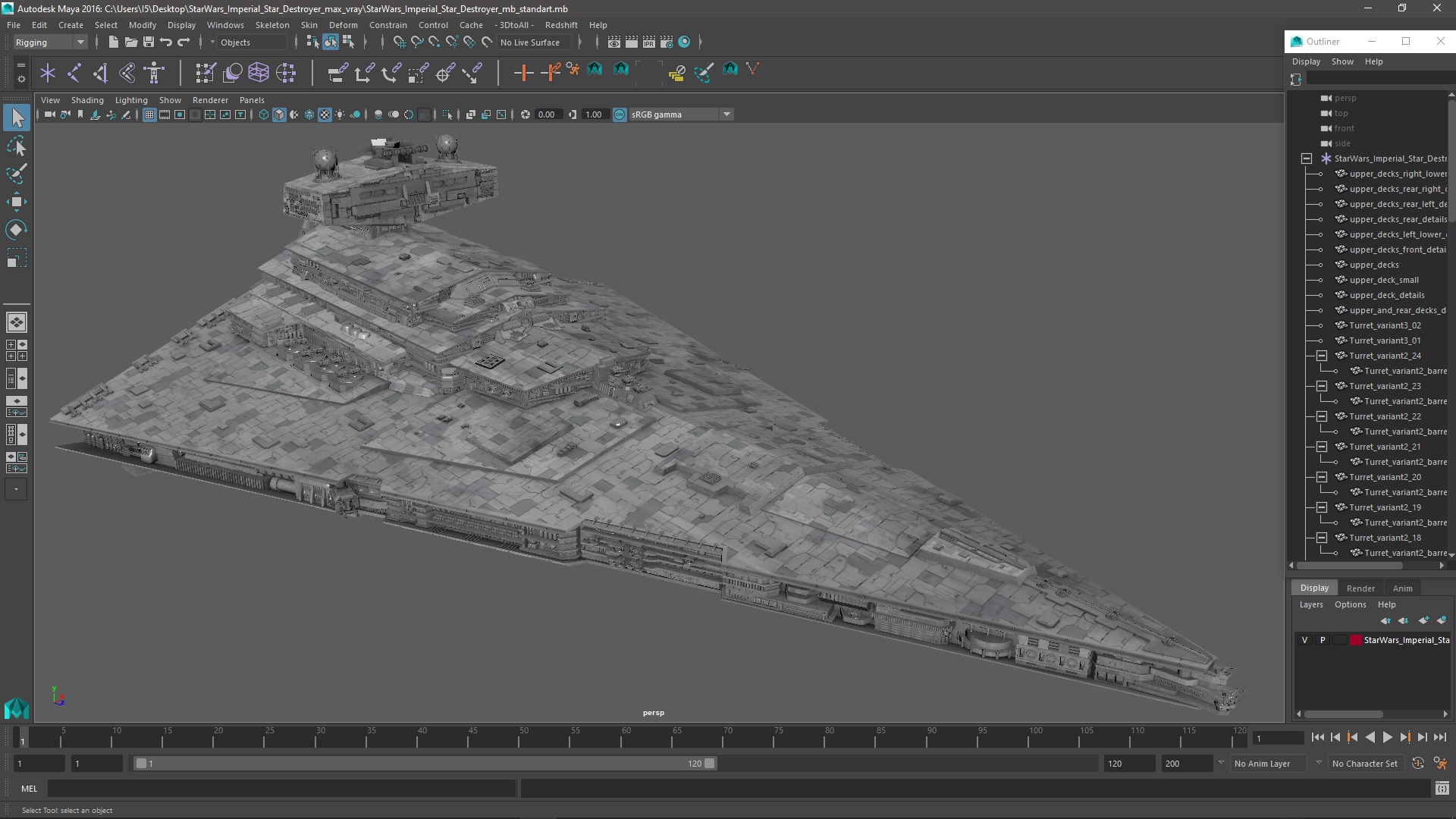Toggle P playback for StarWars_Imperial_Sta layer
This screenshot has height=819, width=1456.
1323,640
